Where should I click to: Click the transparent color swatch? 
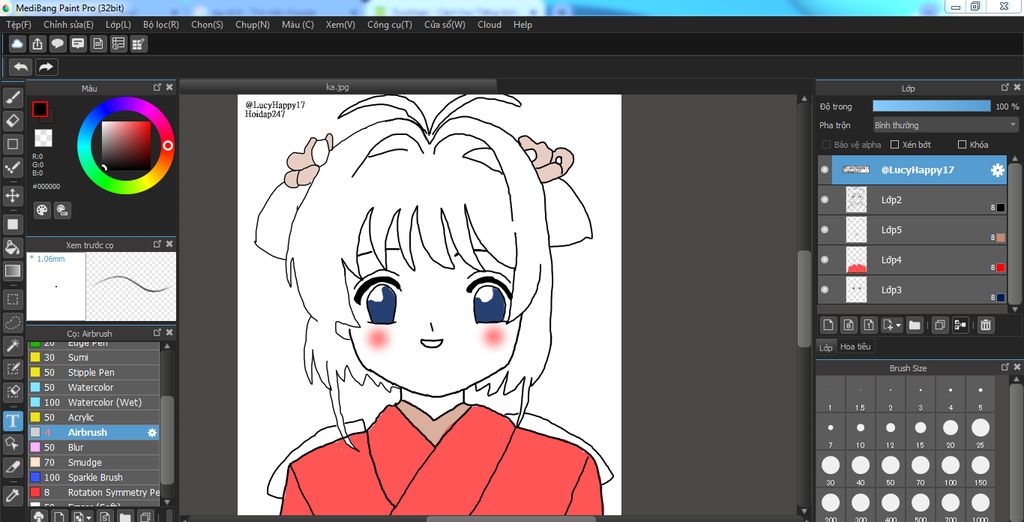pyautogui.click(x=43, y=138)
